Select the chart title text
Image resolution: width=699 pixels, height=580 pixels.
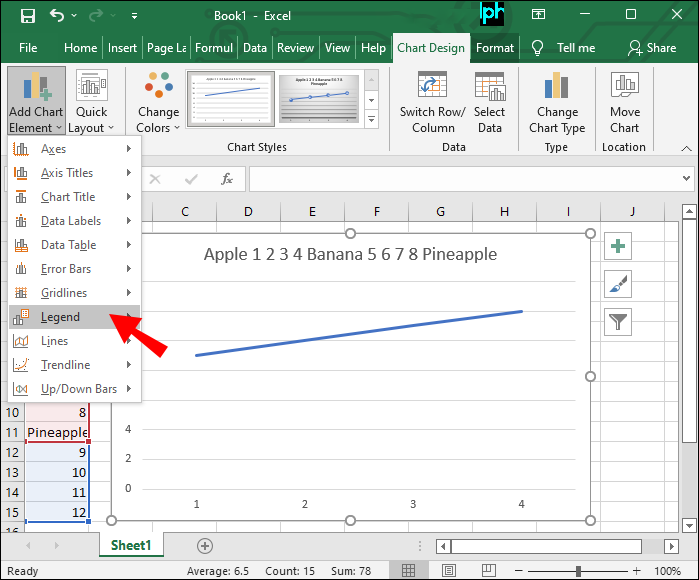pos(350,254)
